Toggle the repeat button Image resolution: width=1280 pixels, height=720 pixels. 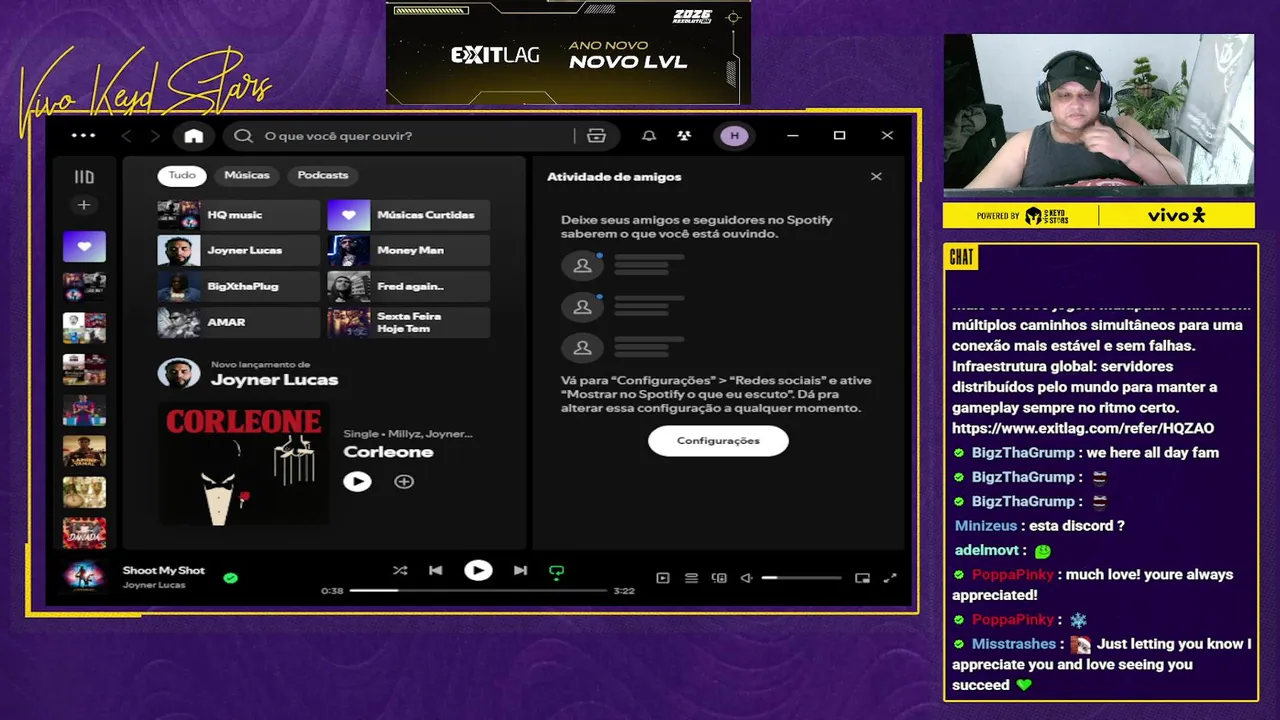557,572
